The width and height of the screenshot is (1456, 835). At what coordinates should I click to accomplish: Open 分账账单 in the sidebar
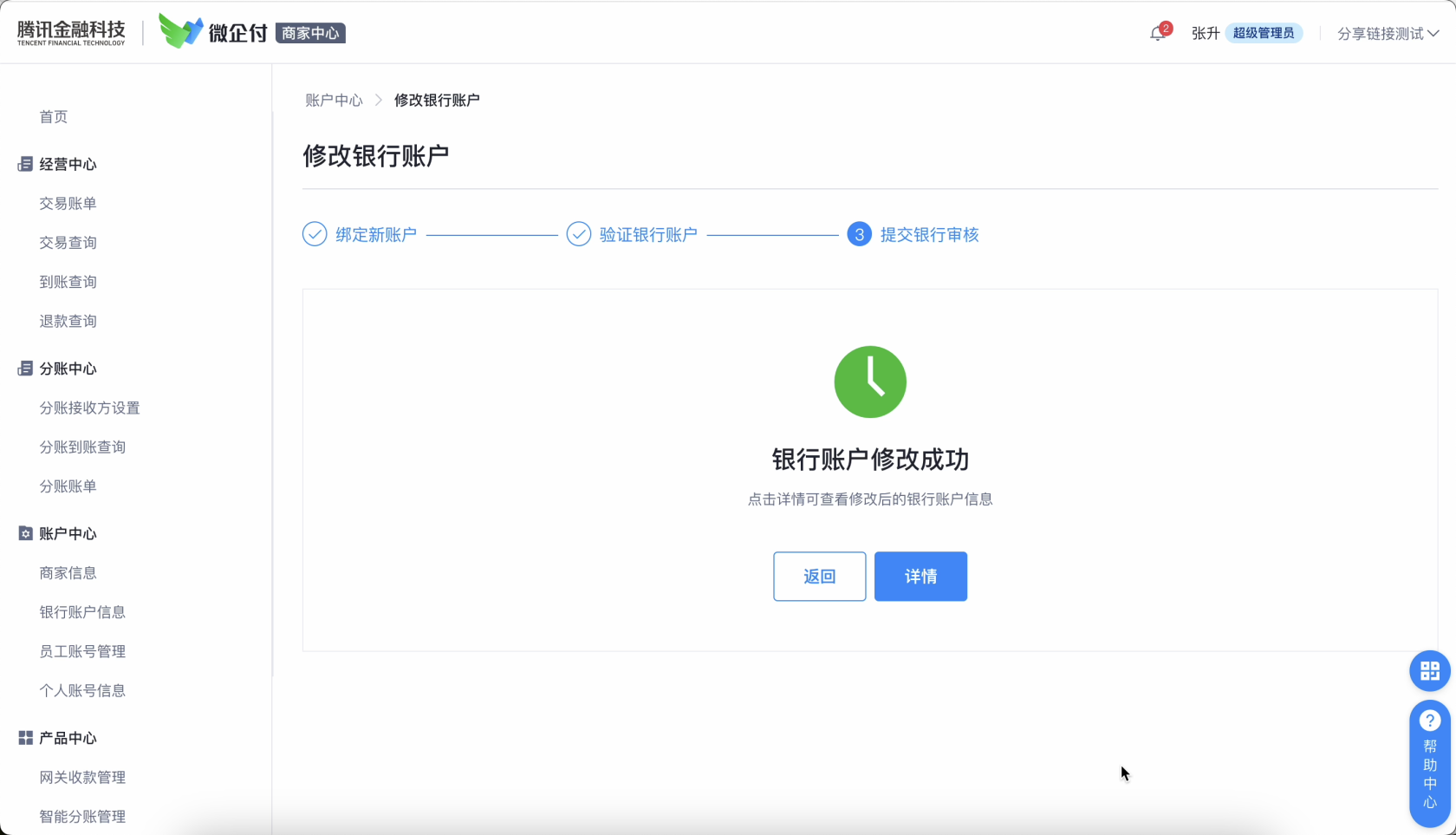point(68,486)
